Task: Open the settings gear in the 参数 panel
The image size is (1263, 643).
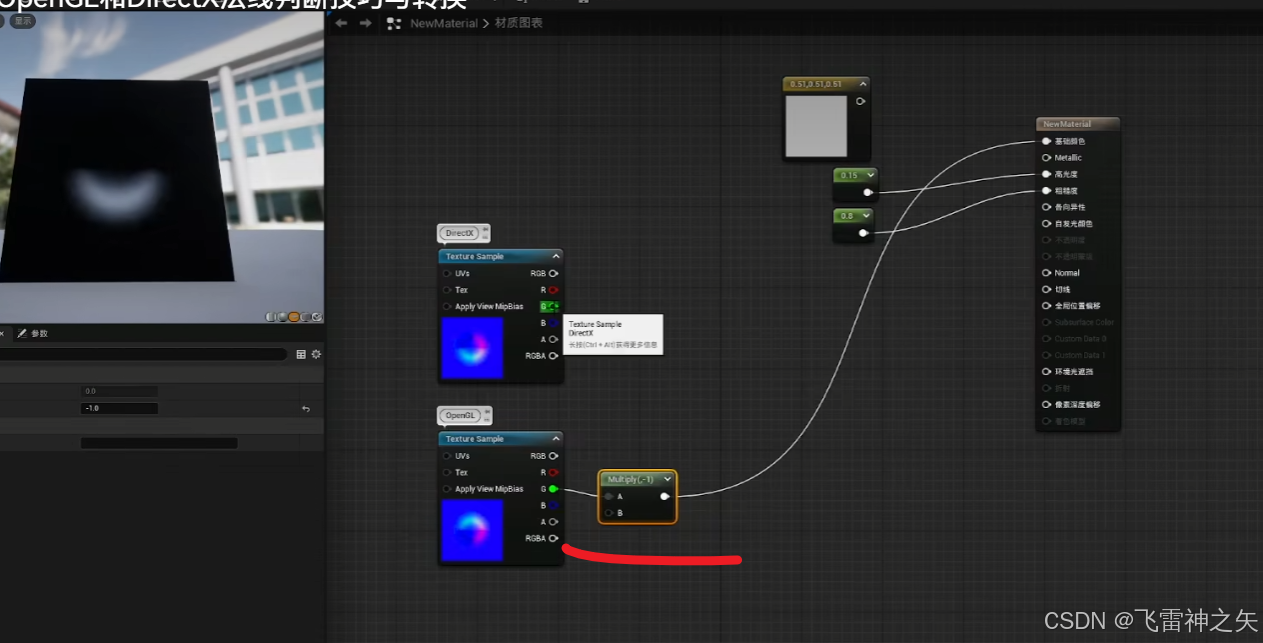Action: [x=315, y=353]
